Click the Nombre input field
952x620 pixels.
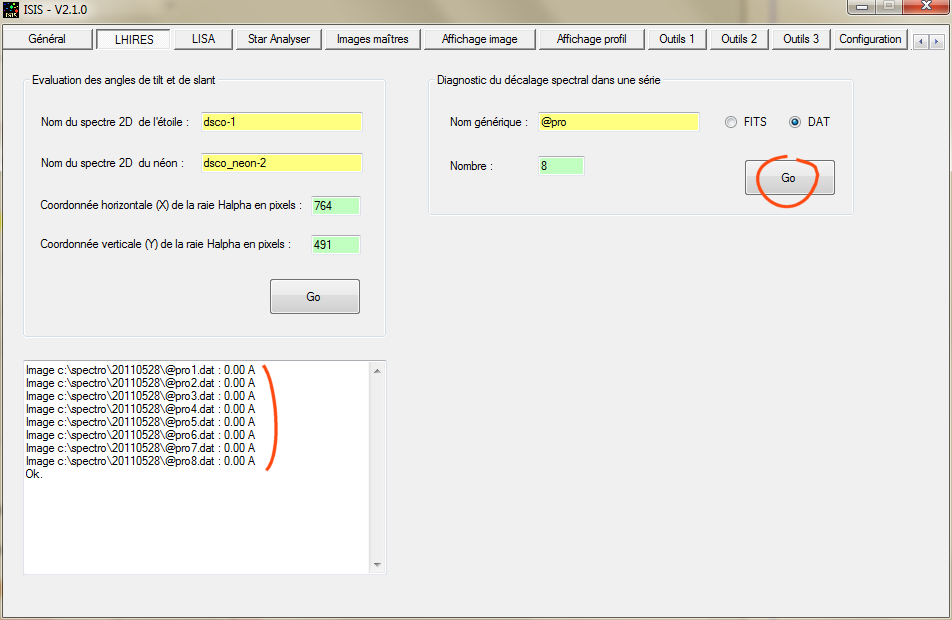click(x=560, y=165)
